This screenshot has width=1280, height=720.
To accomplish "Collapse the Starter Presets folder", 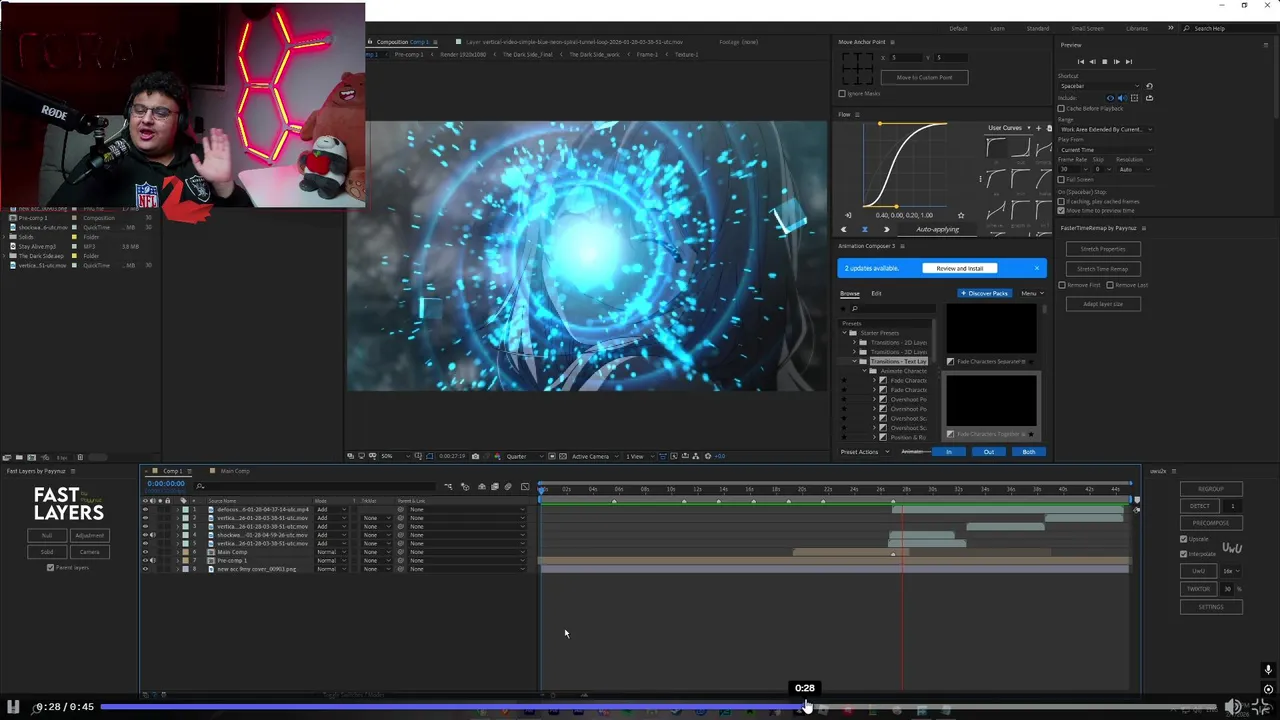I will [x=845, y=333].
